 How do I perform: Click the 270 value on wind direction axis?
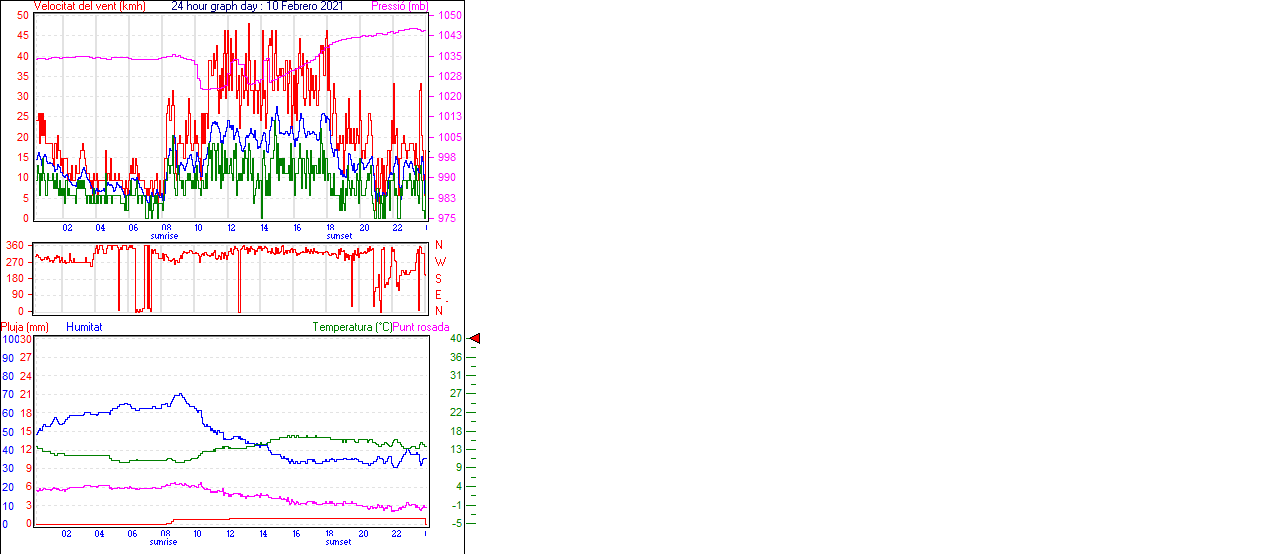click(15, 262)
